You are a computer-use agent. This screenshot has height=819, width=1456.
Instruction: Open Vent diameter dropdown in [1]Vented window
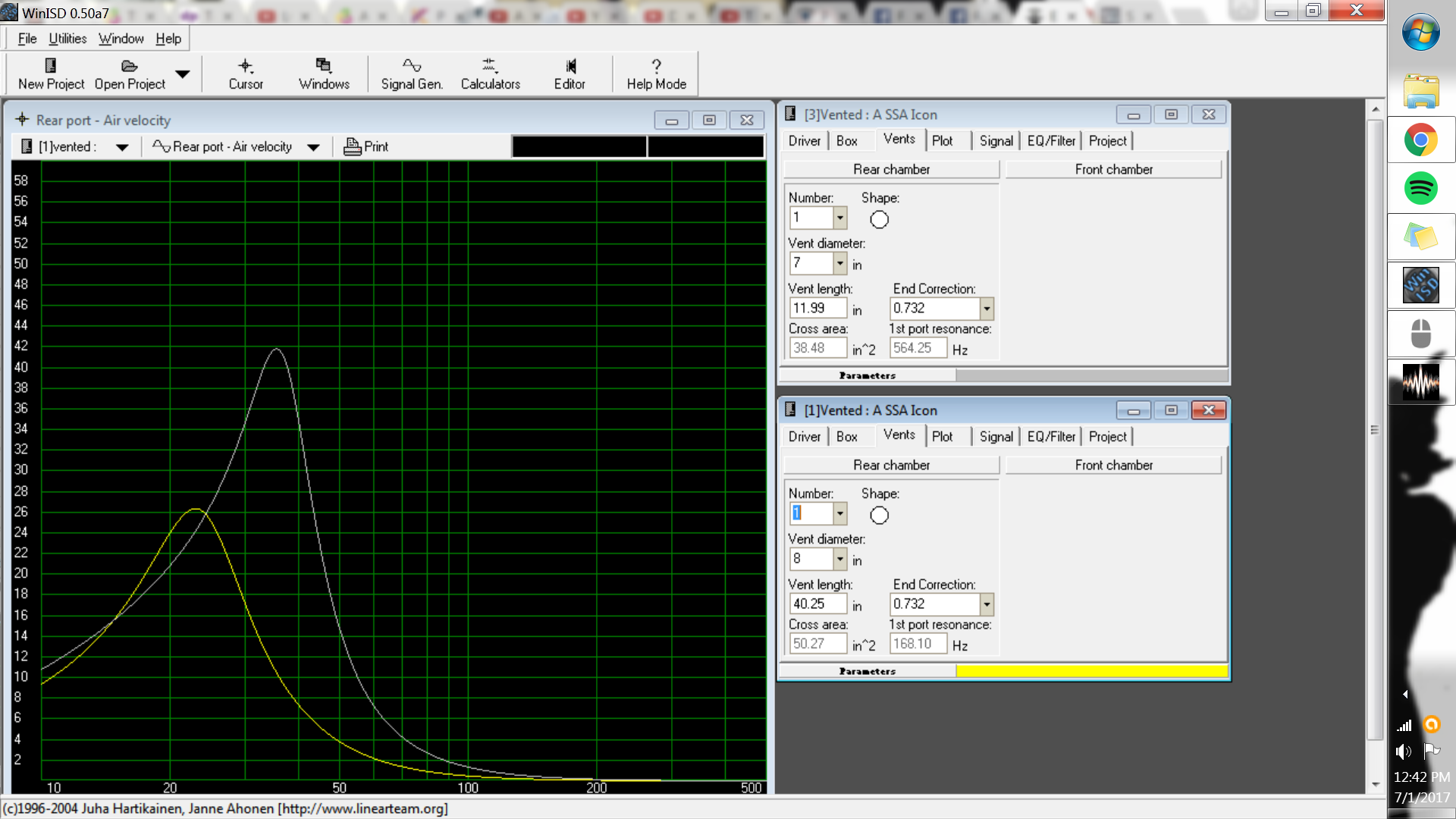(x=839, y=559)
